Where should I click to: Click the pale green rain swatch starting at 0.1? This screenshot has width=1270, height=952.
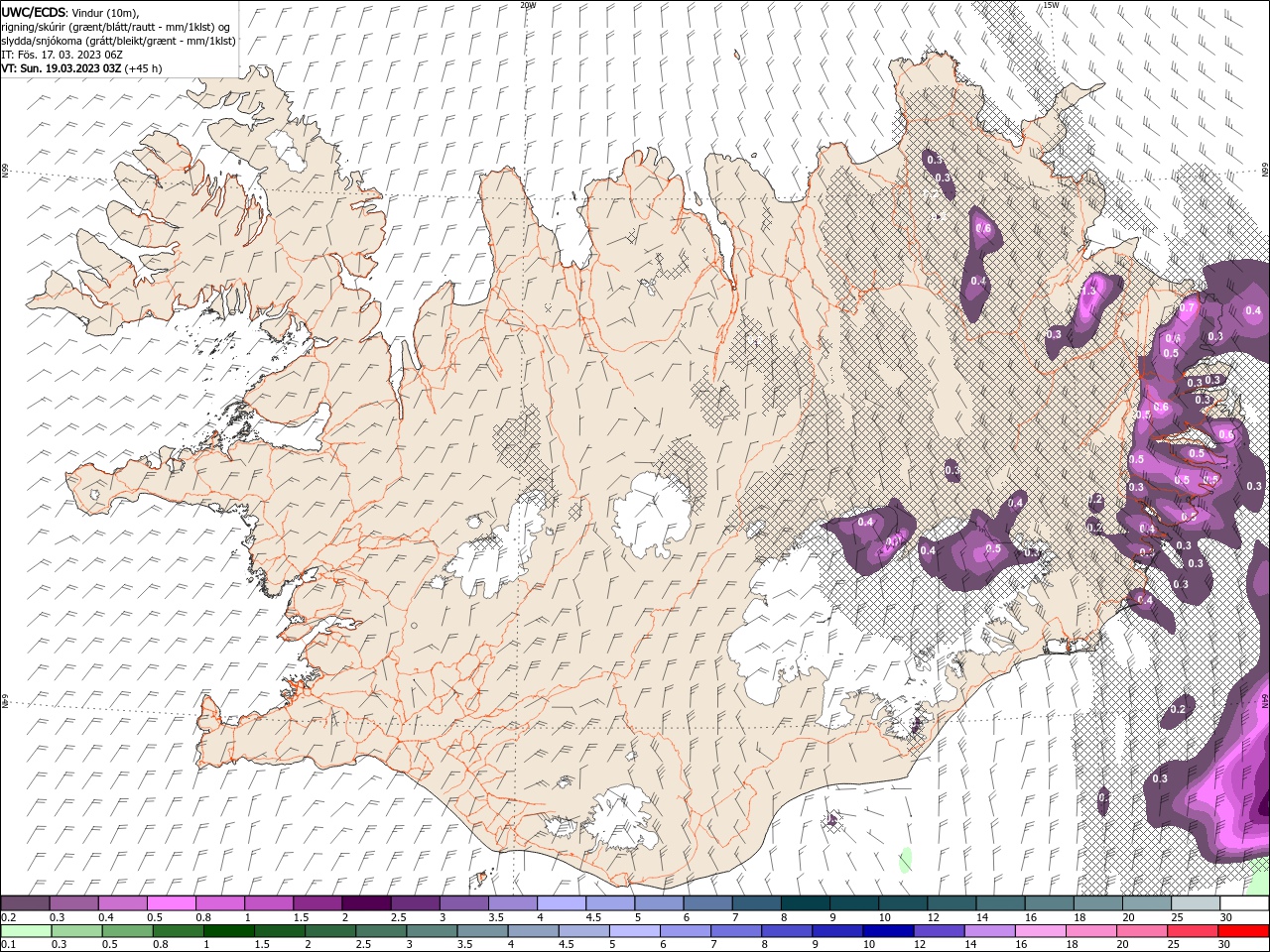(x=26, y=931)
